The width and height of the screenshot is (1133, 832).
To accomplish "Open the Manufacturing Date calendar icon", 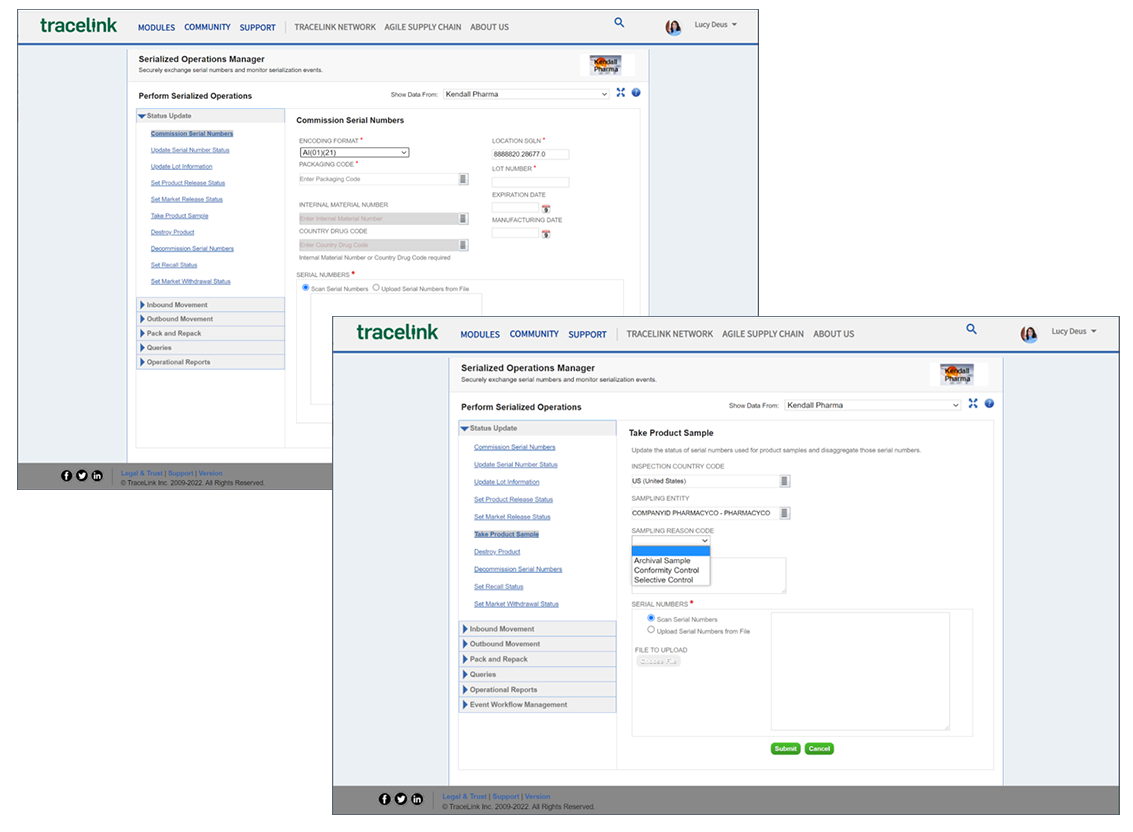I will [x=546, y=234].
